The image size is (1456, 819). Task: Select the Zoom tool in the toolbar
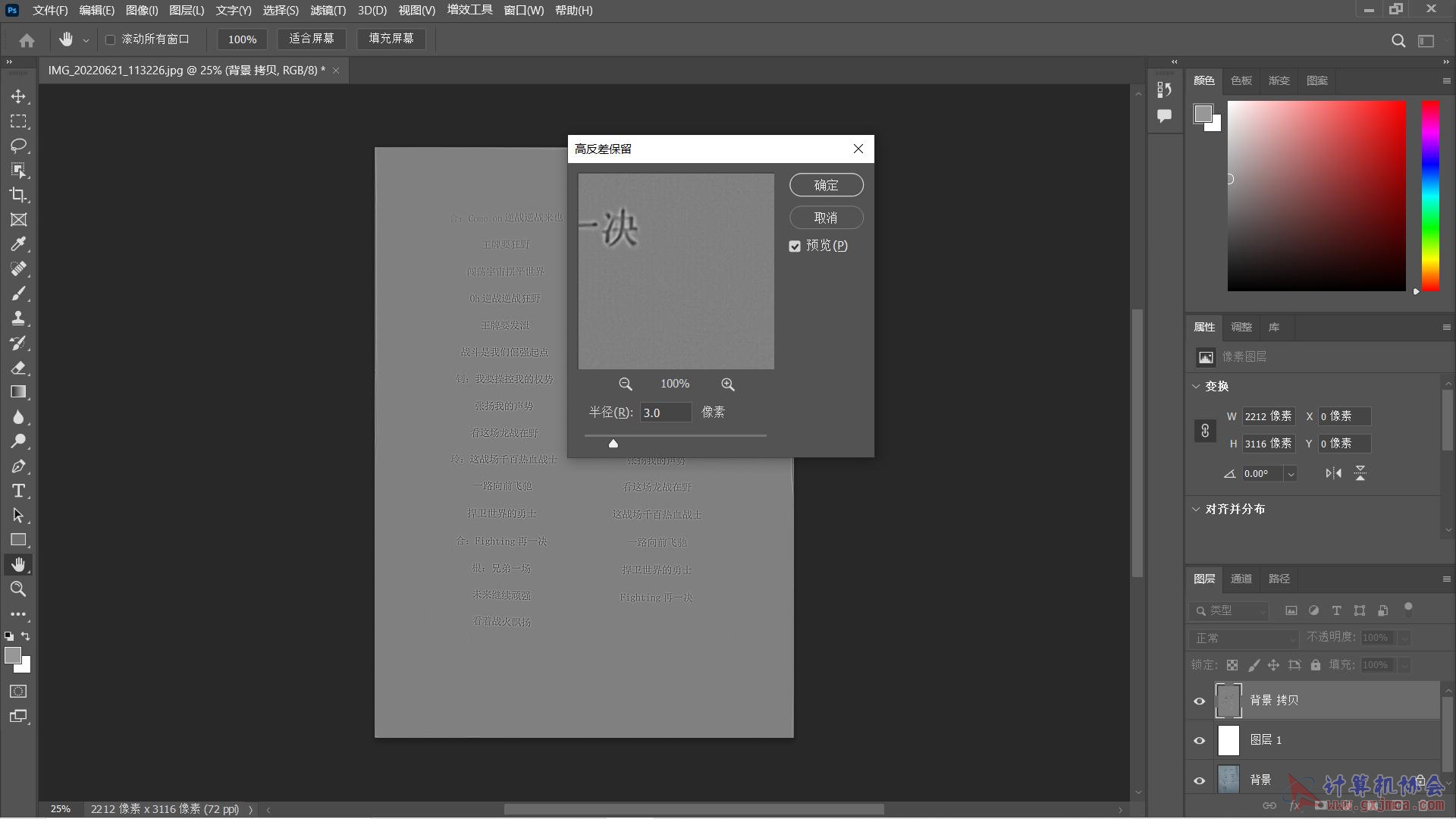18,589
